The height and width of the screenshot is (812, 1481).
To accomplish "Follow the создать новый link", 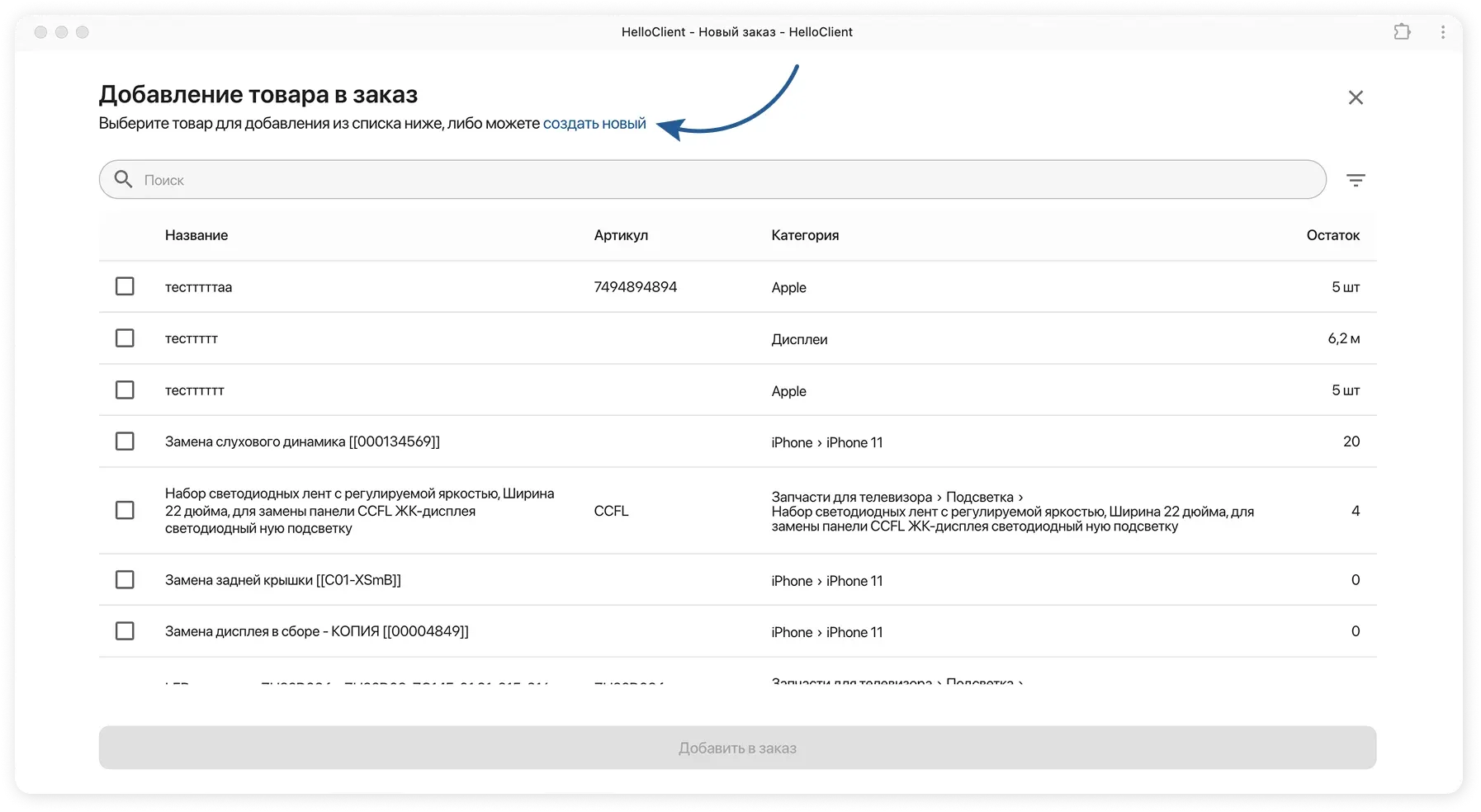I will pyautogui.click(x=594, y=124).
